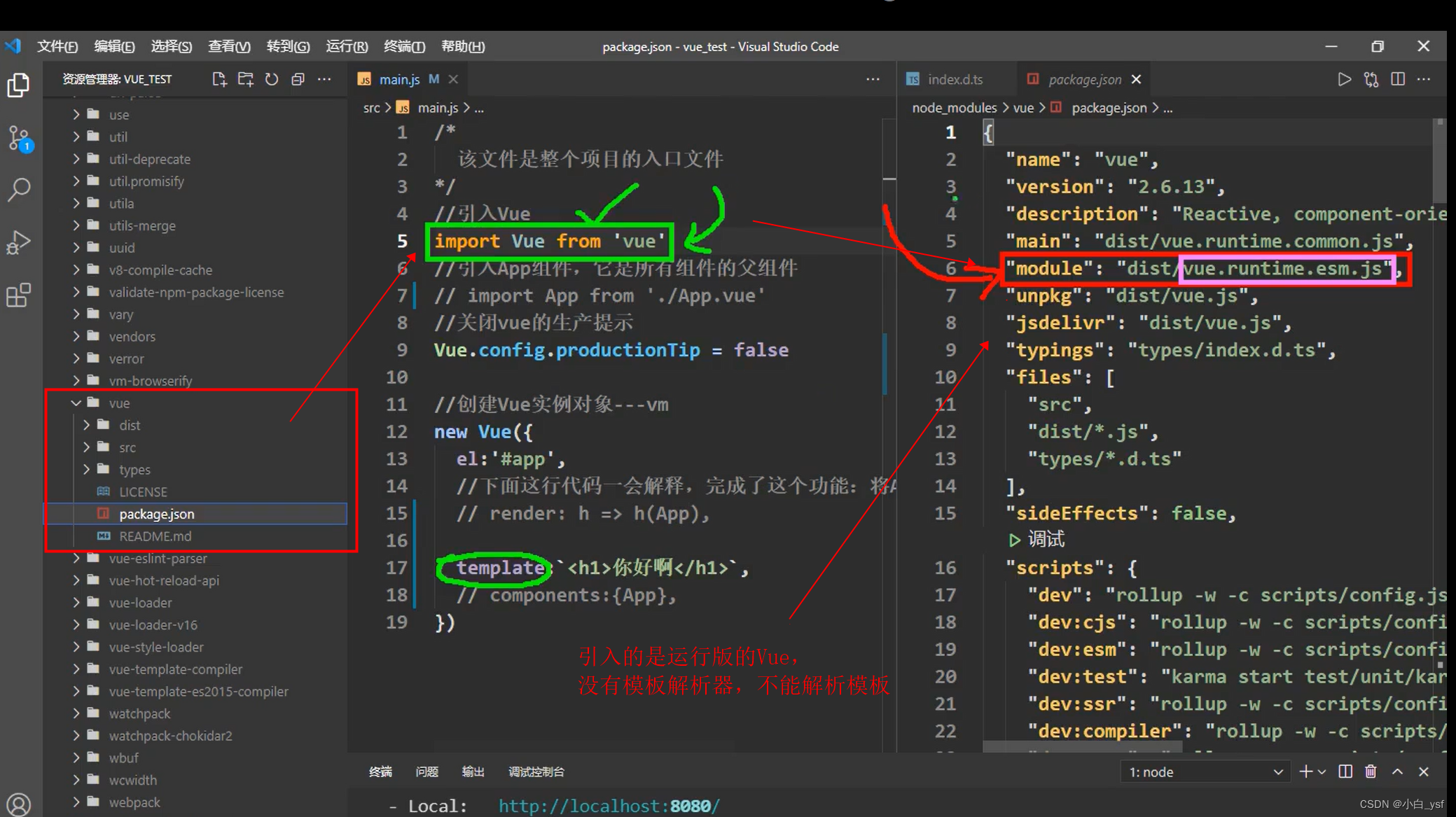Open the 选择(S) menu
This screenshot has width=1456, height=817.
coord(172,46)
